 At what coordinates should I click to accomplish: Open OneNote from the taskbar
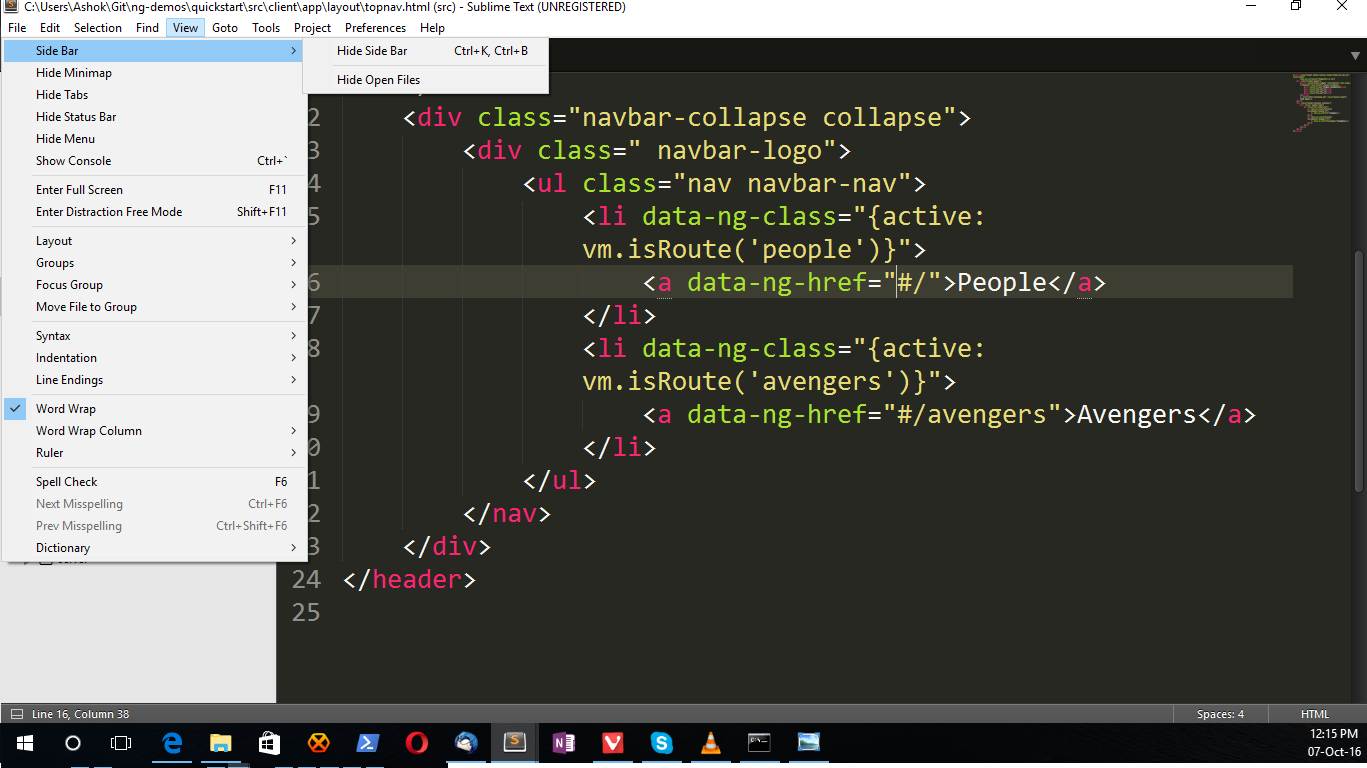(x=563, y=743)
